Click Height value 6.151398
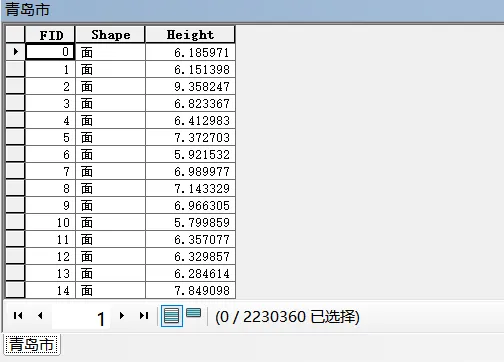Viewport: 504px width, 362px height. [190, 69]
